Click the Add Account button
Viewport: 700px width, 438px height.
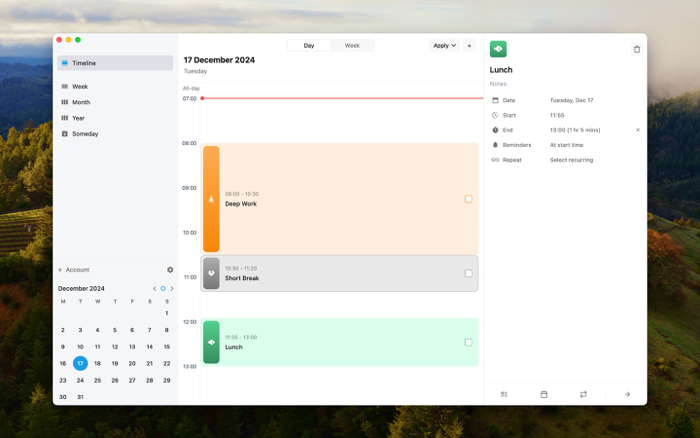tap(74, 270)
